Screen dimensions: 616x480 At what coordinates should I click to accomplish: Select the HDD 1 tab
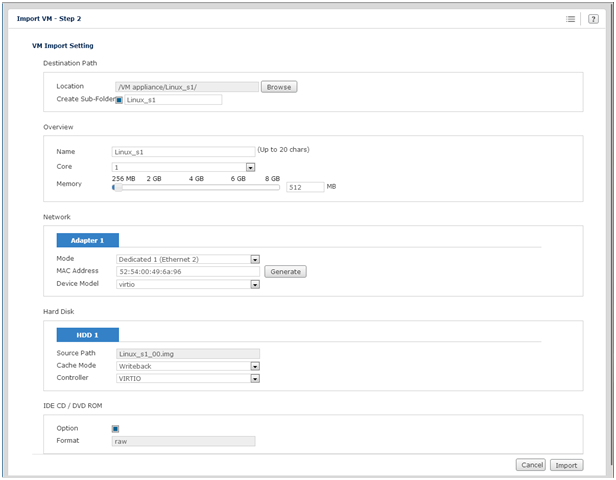tap(88, 335)
